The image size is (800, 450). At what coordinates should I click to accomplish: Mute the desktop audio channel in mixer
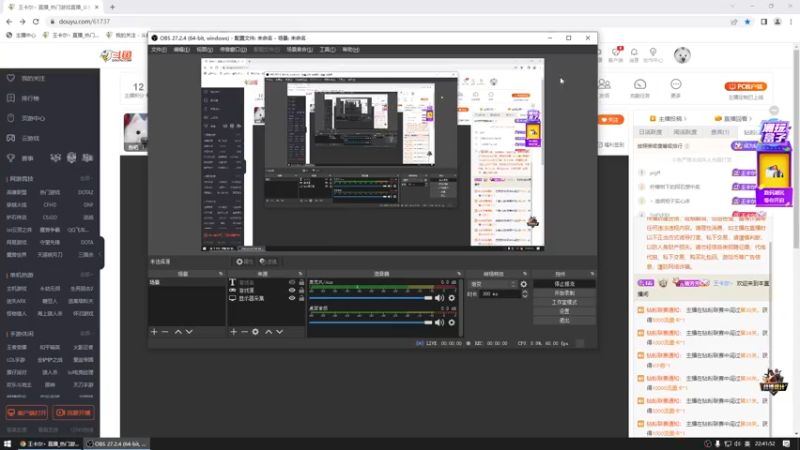pyautogui.click(x=439, y=322)
